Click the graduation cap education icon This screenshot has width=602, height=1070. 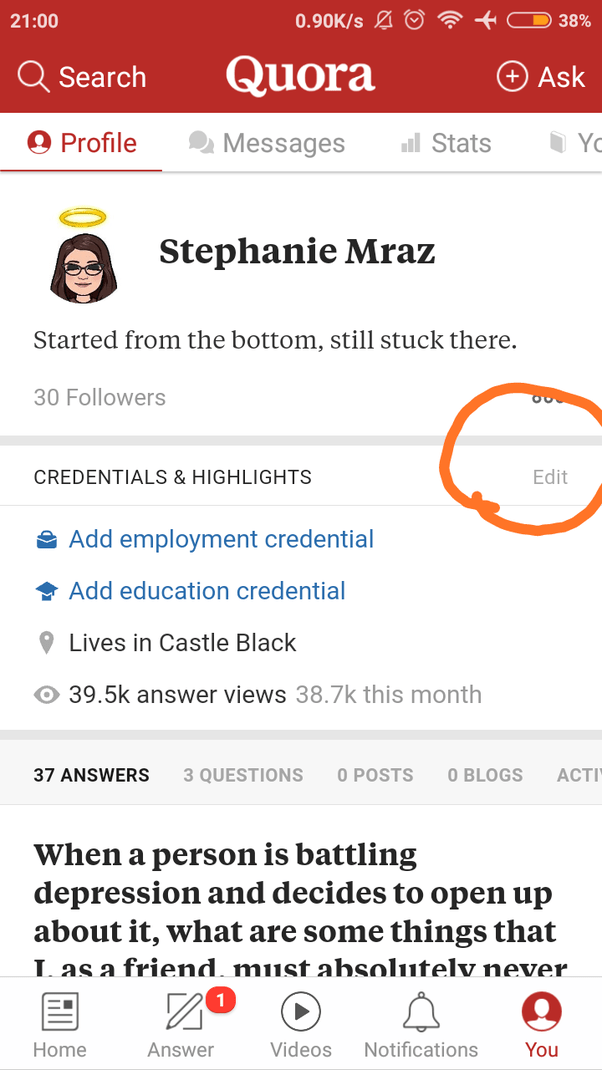46,590
